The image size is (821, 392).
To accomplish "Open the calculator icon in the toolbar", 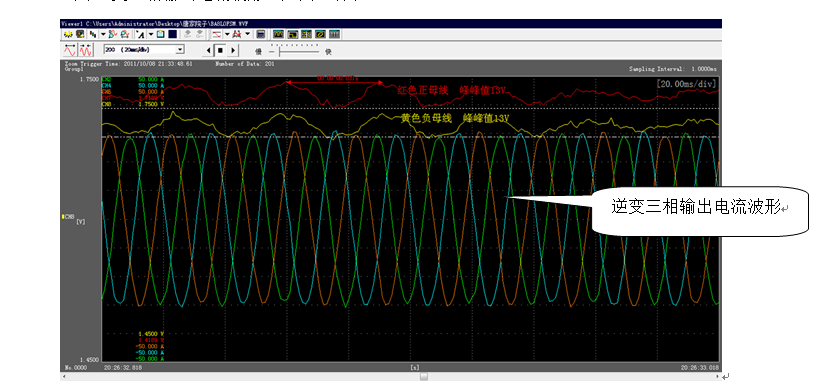I will pos(260,34).
